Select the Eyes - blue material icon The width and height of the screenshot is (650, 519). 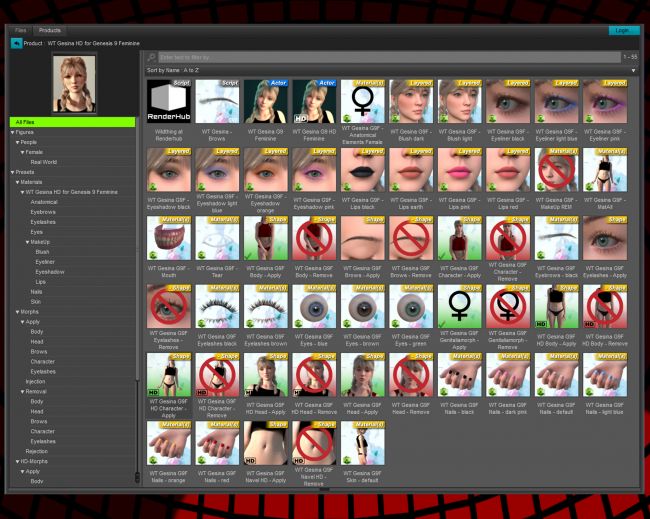pos(314,305)
